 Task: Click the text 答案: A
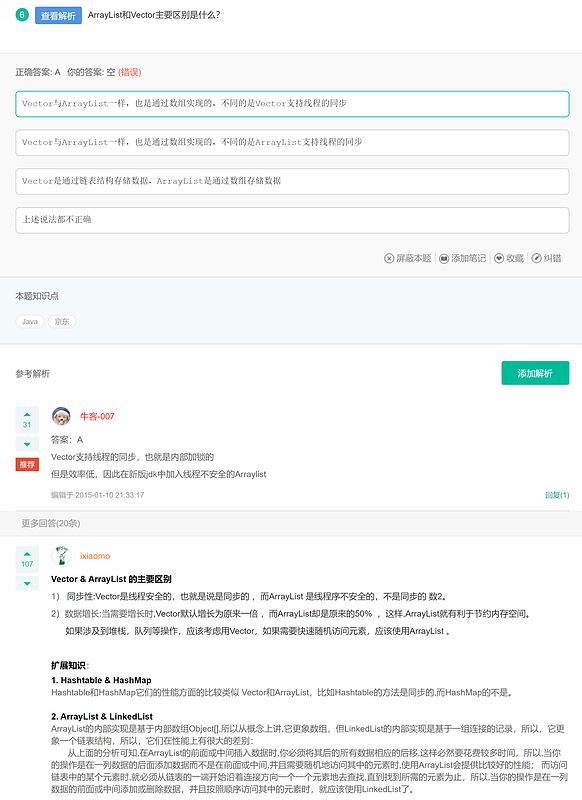[x=67, y=439]
